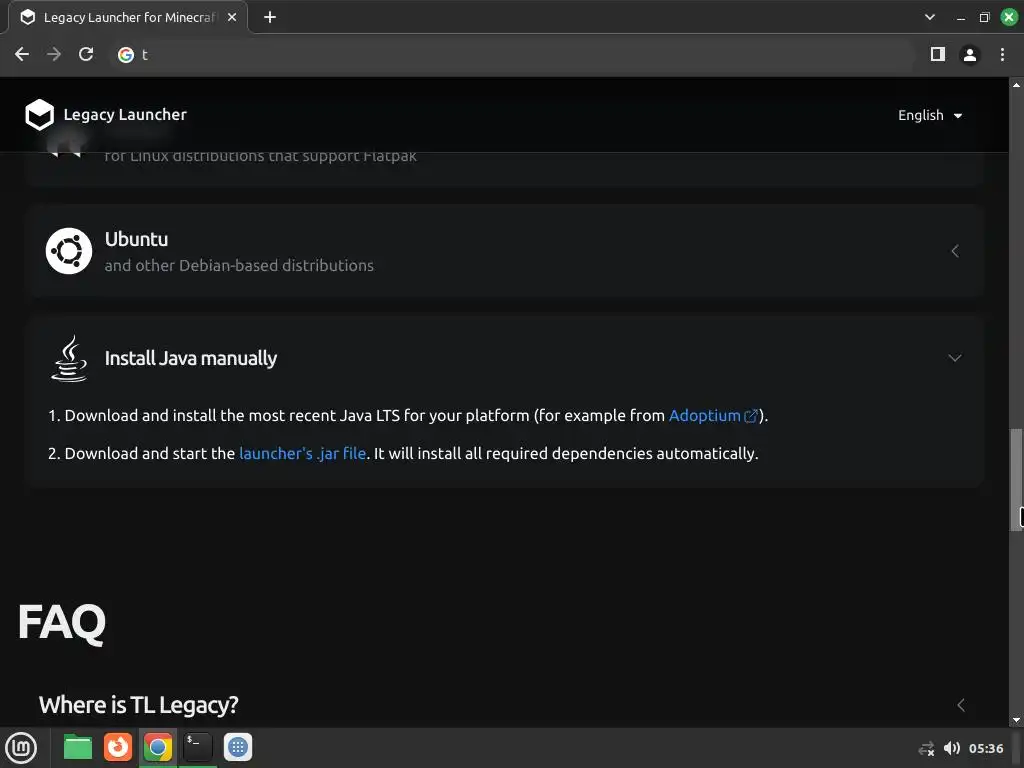The width and height of the screenshot is (1024, 768).
Task: Open the Terminal from taskbar
Action: pos(197,747)
